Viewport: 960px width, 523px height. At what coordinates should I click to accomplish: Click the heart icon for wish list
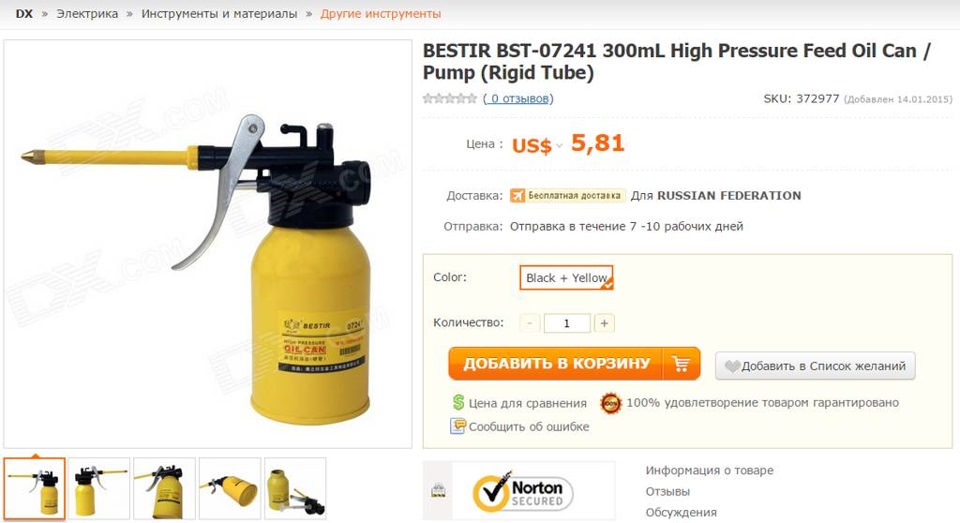pyautogui.click(x=732, y=366)
